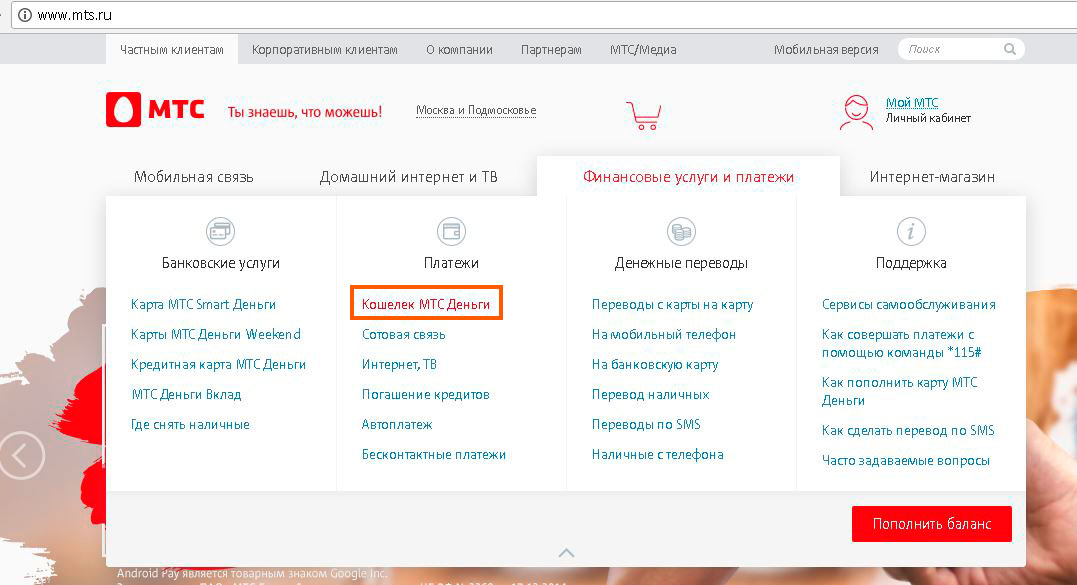The height and width of the screenshot is (585, 1077).
Task: Open the shopping cart icon
Action: tap(644, 115)
